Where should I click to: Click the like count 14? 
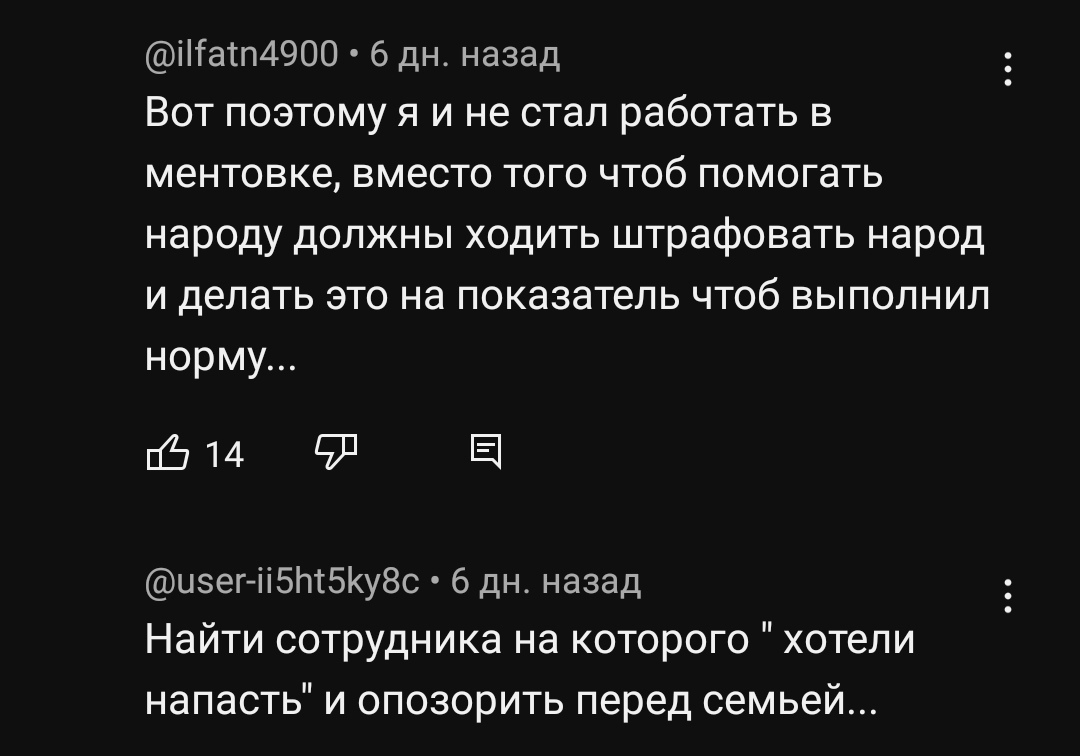coord(224,455)
